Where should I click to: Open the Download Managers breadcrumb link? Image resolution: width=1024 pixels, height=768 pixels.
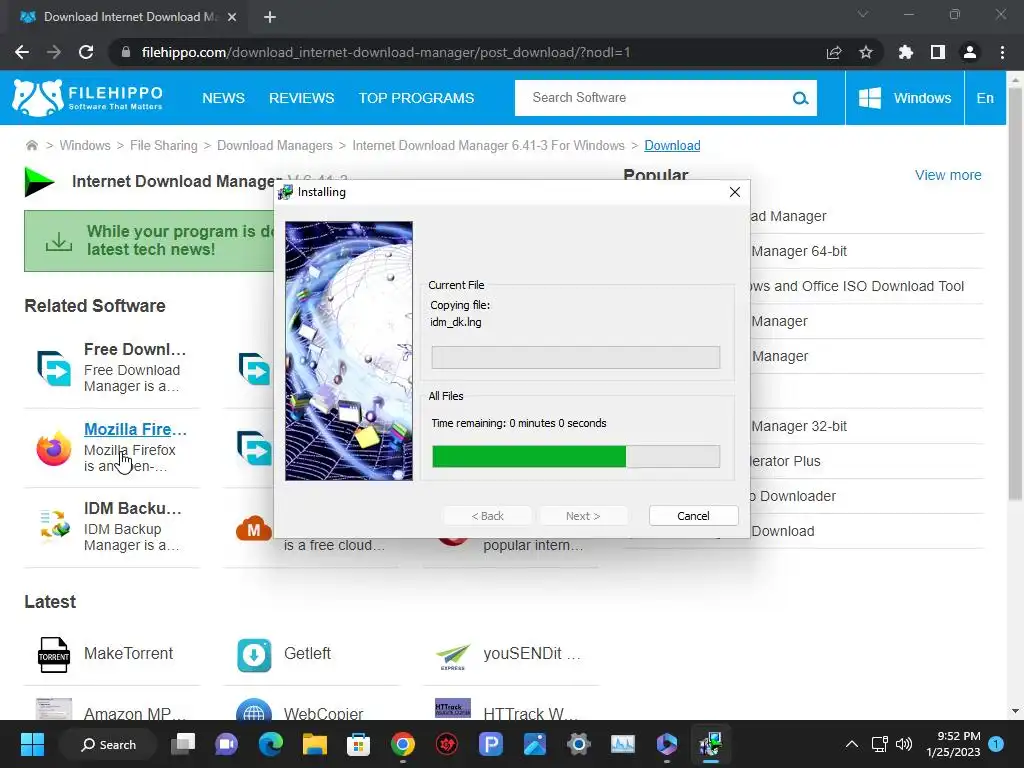coord(274,145)
